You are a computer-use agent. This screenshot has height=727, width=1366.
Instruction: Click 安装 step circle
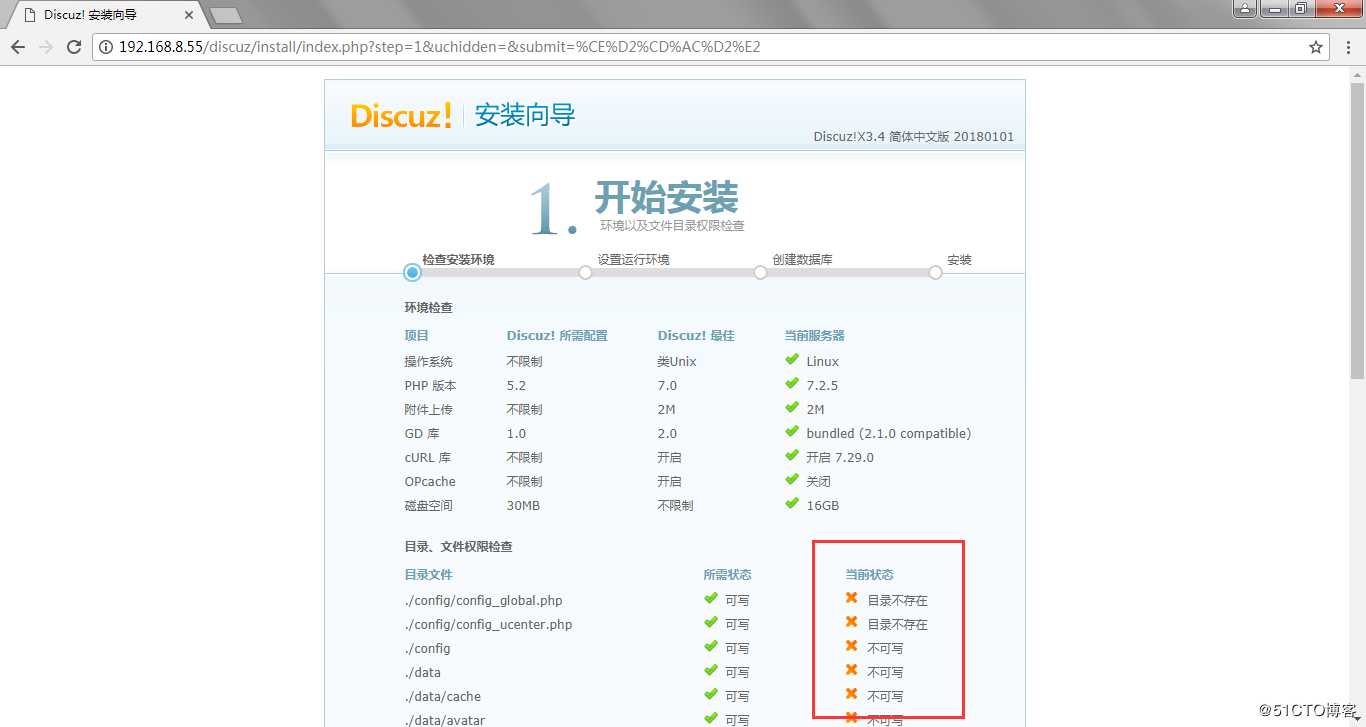[x=935, y=272]
